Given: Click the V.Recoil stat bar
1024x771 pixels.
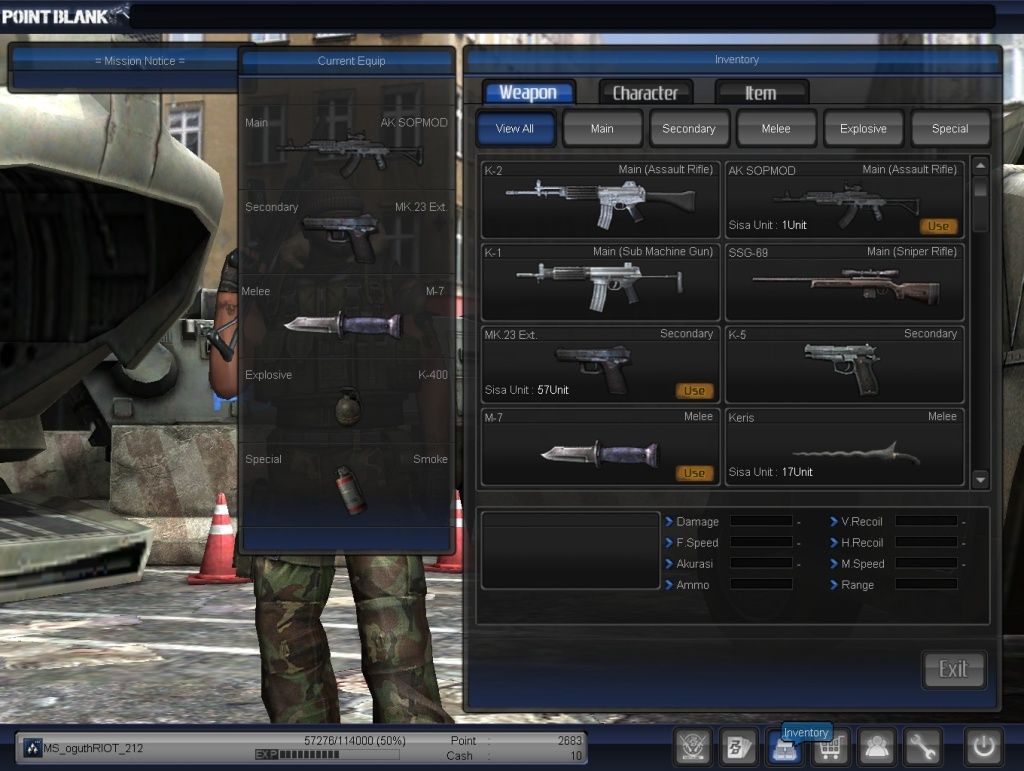Looking at the screenshot, I should [926, 521].
